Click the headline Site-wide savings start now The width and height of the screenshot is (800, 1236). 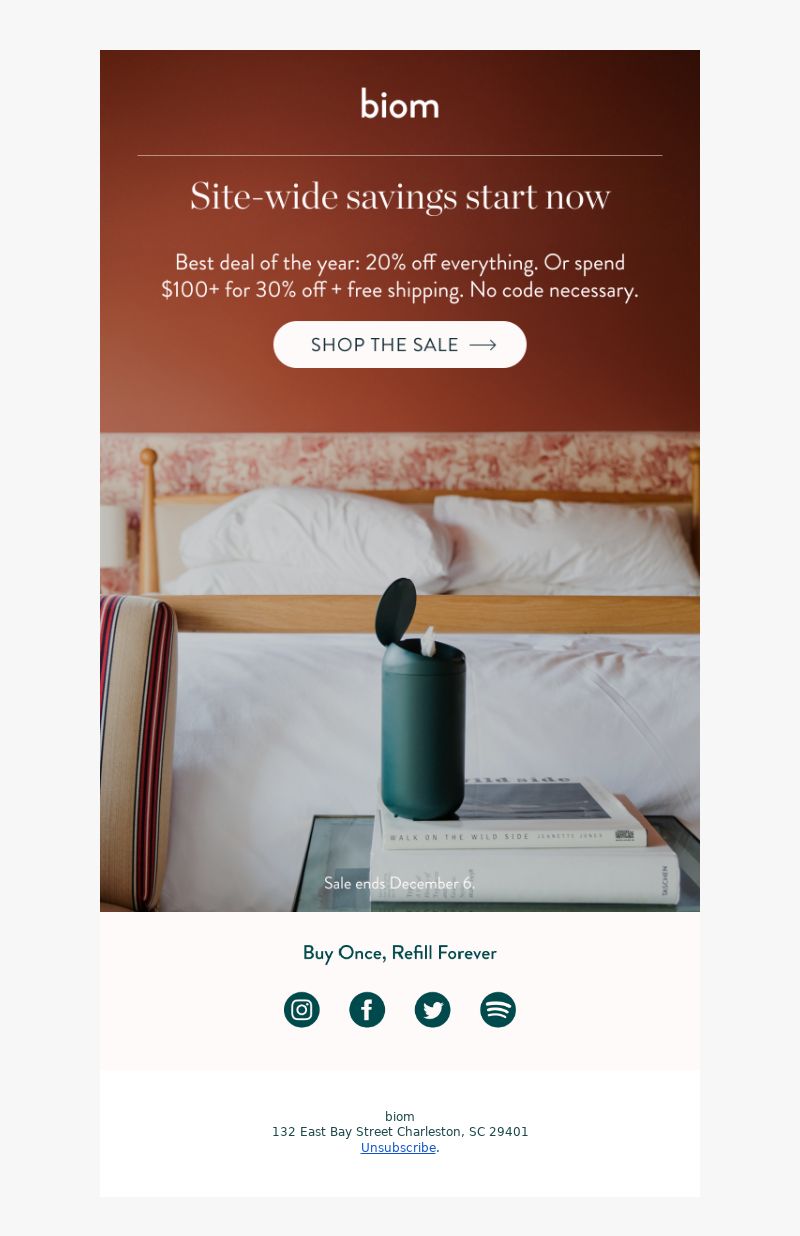(400, 196)
